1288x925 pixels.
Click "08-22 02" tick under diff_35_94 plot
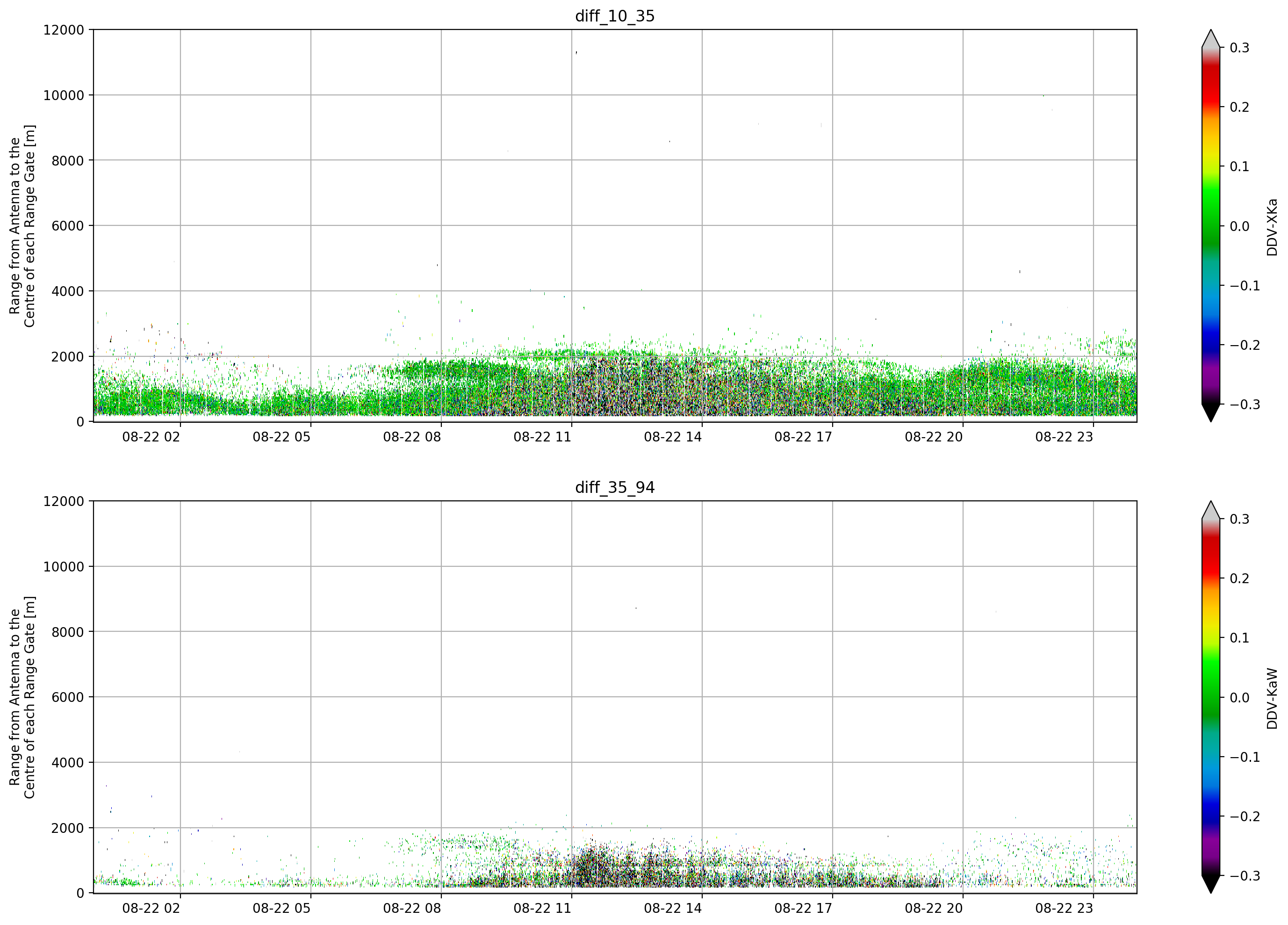point(151,909)
